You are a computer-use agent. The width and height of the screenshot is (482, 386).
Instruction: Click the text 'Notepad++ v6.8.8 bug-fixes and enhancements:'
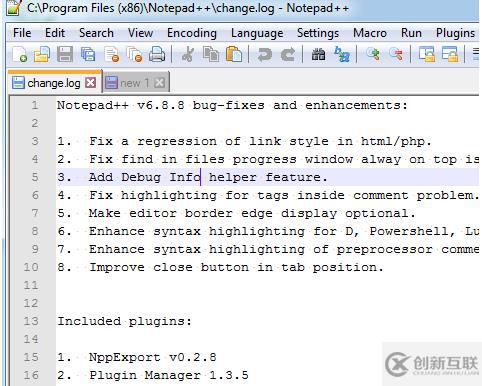point(232,105)
